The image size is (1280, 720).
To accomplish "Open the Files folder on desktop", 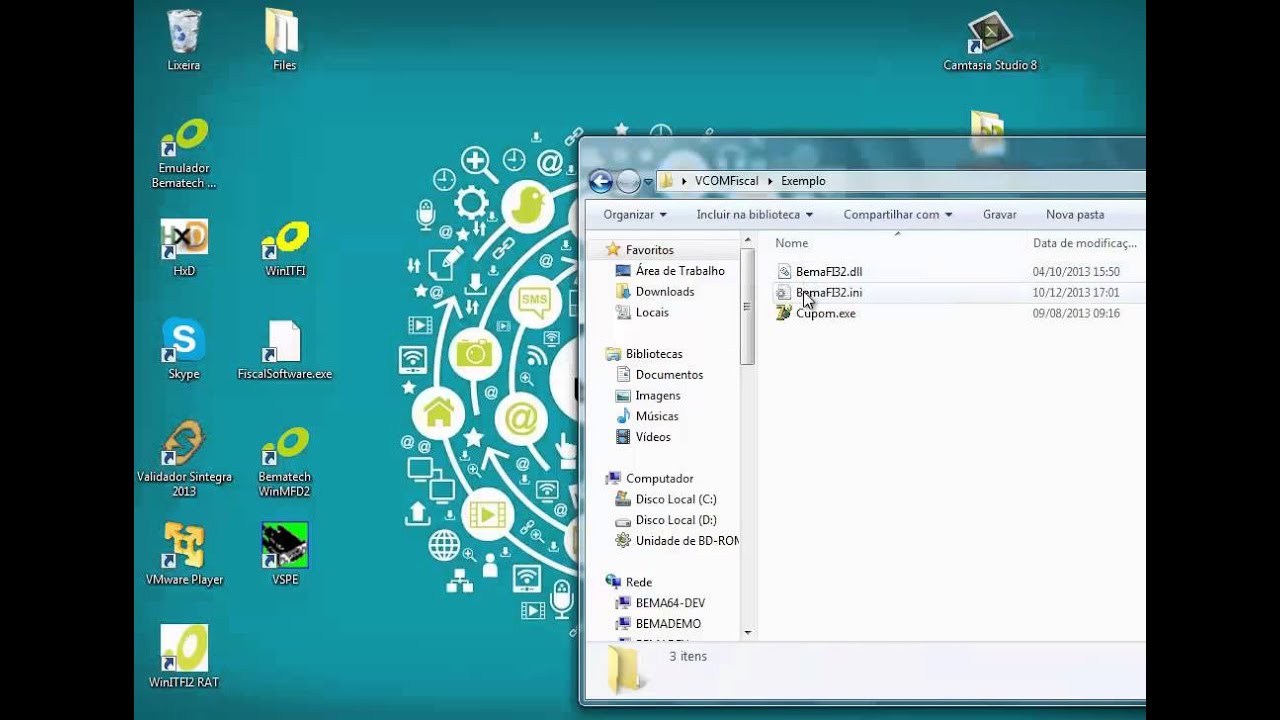I will coord(284,40).
